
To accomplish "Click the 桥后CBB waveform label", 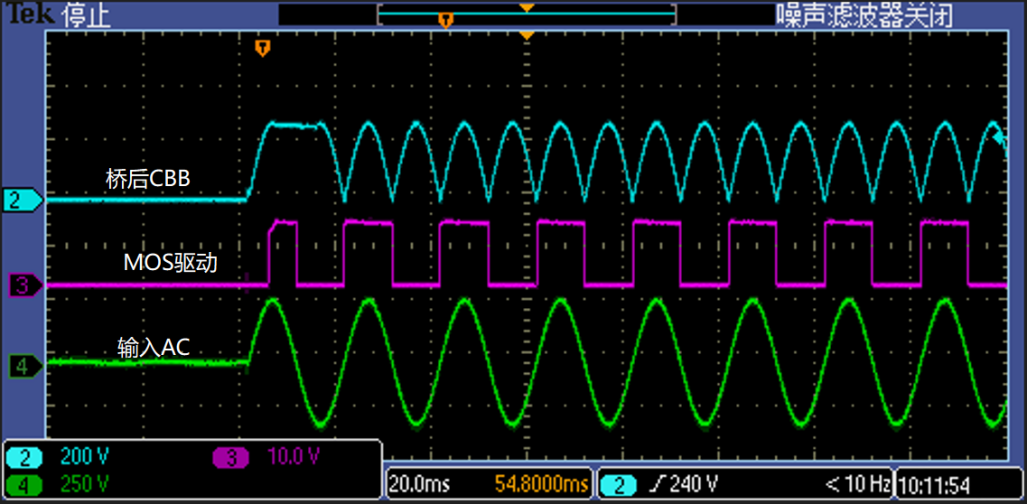I will [148, 178].
